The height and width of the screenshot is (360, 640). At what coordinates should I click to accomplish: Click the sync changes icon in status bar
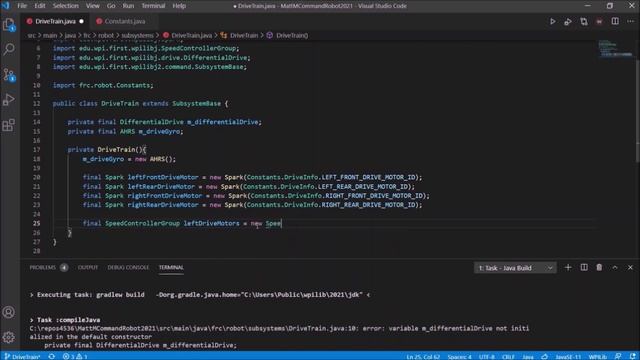(51, 356)
